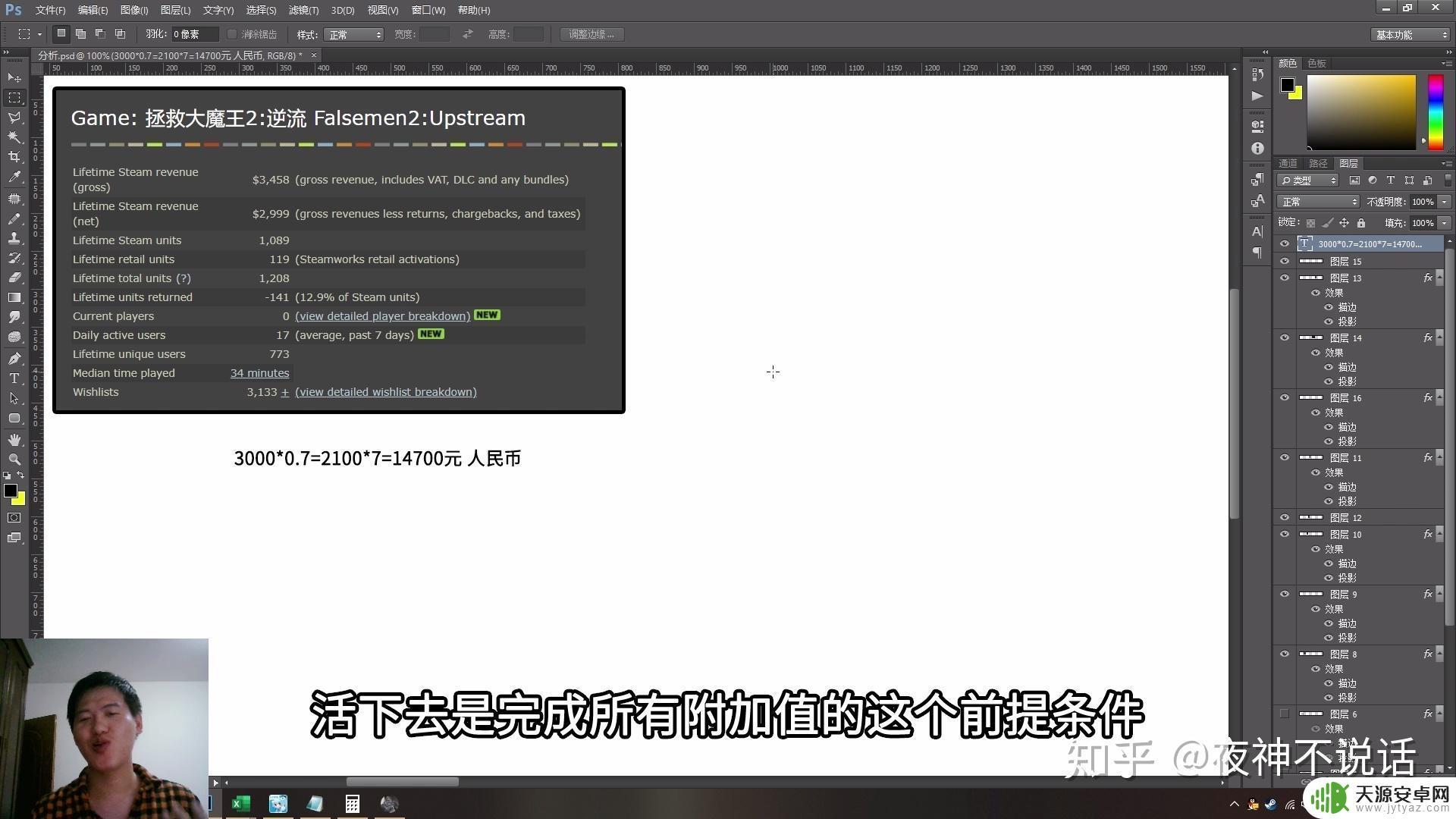This screenshot has width=1456, height=819.
Task: Open the Actions panel play icon
Action: pyautogui.click(x=1257, y=96)
